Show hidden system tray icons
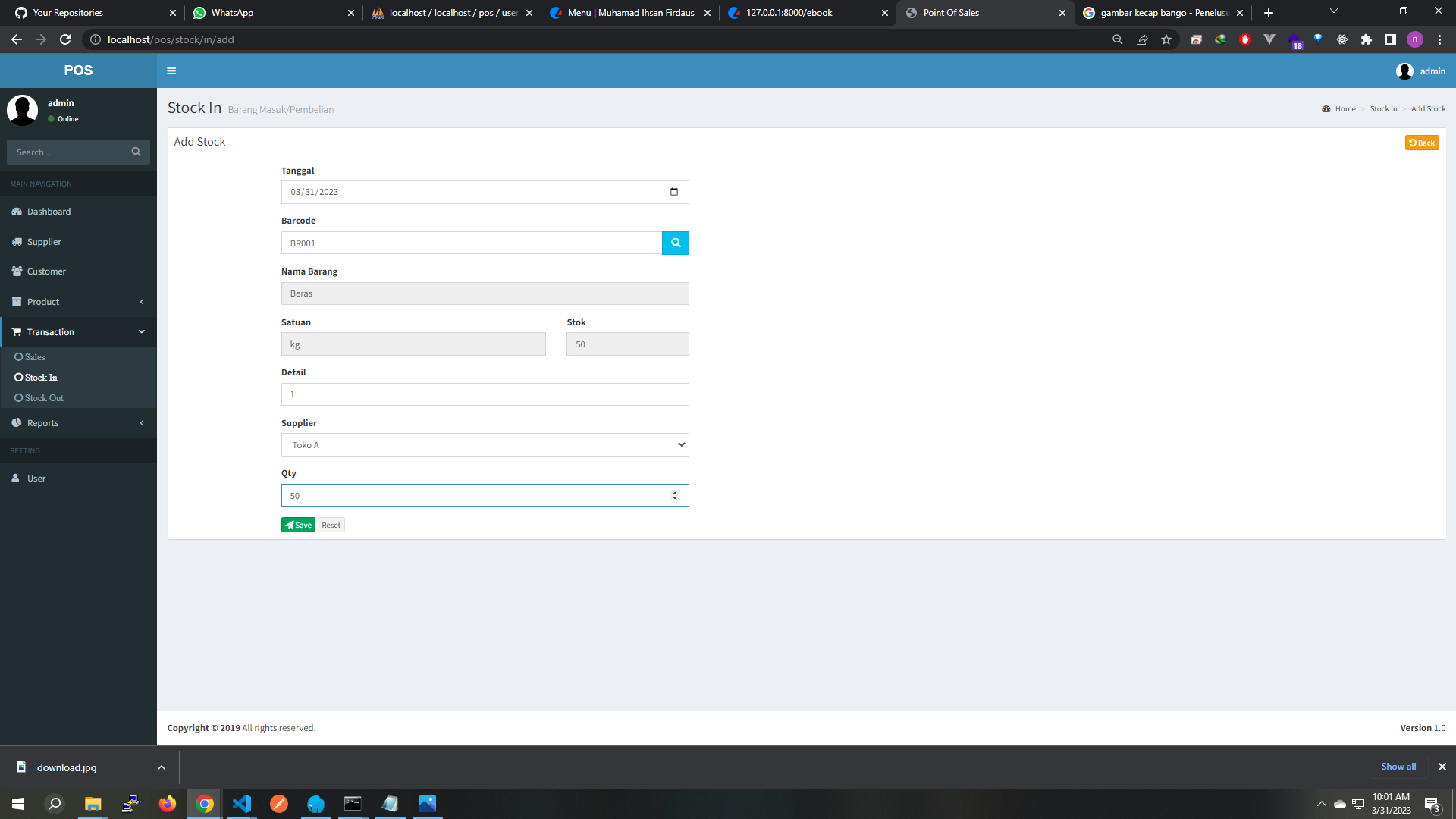This screenshot has width=1456, height=819. 1322,804
